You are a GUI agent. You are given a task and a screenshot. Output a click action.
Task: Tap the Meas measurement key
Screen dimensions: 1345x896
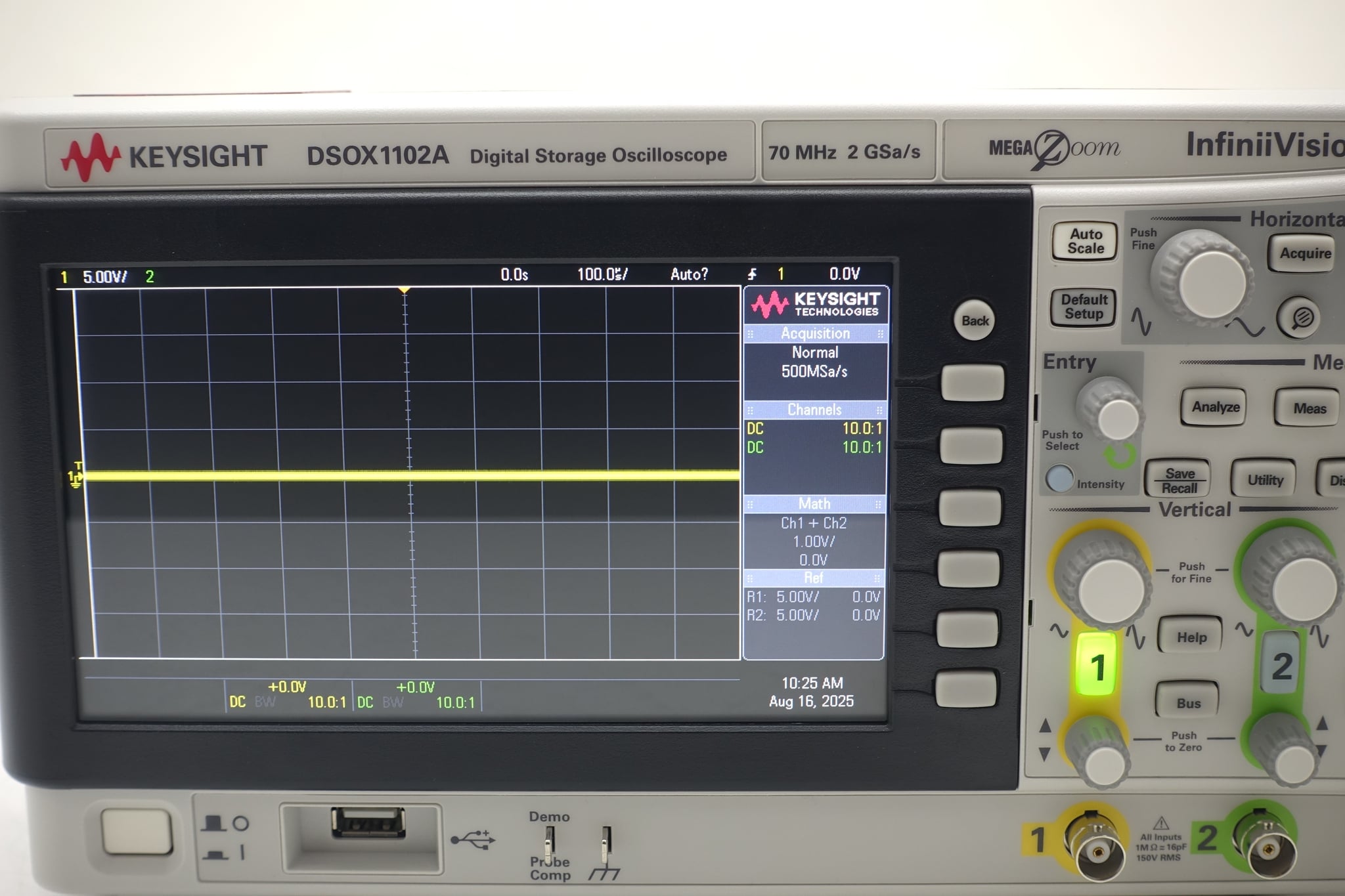1309,408
